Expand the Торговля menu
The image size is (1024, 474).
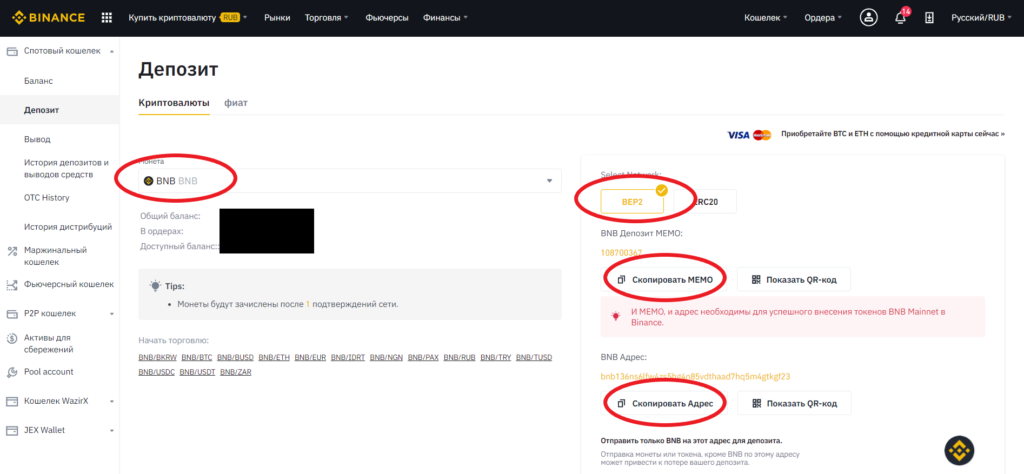[327, 18]
